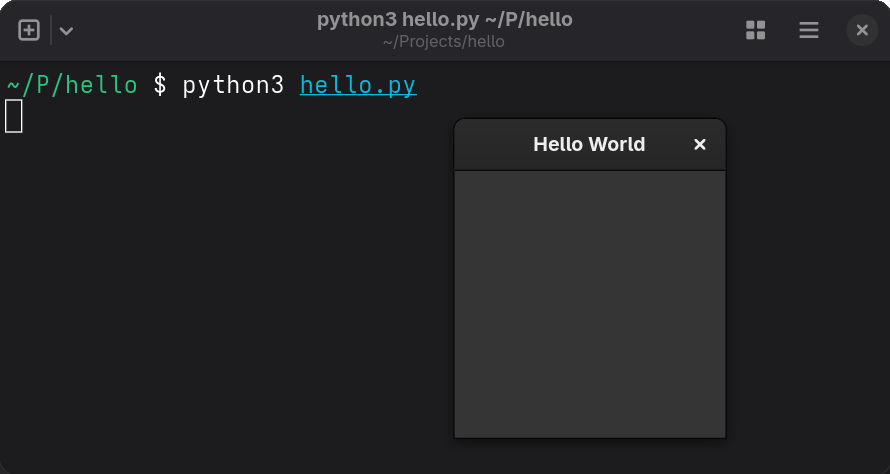Click the ~/Projects/hello subtitle in header

click(x=444, y=42)
